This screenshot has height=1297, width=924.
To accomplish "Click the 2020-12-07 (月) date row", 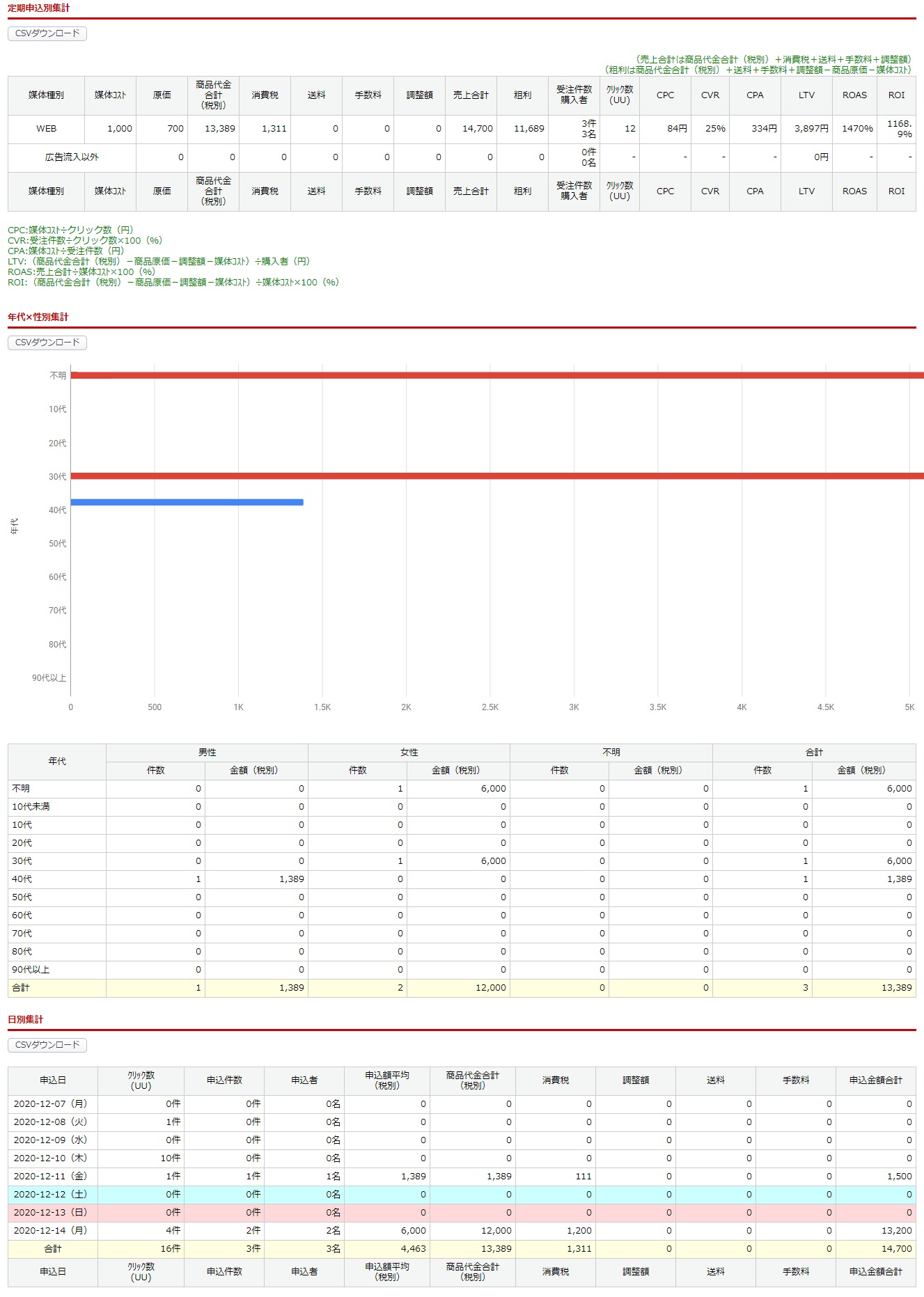I will [462, 1104].
